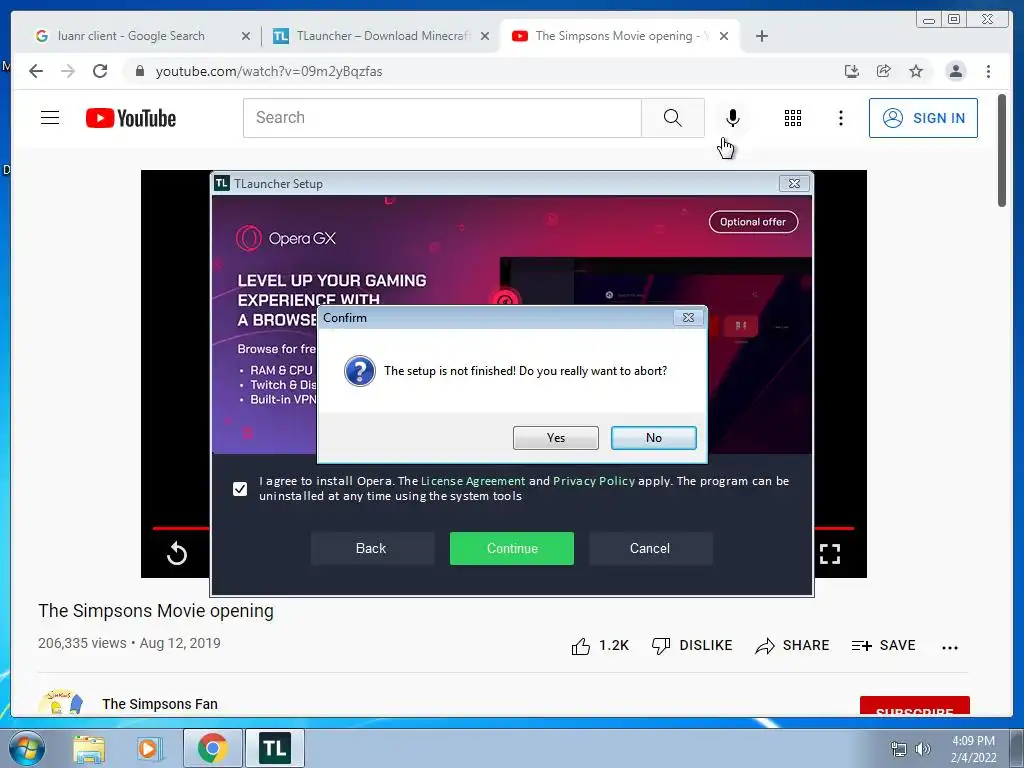This screenshot has height=768, width=1024.
Task: Start voice search with microphone icon
Action: (733, 118)
